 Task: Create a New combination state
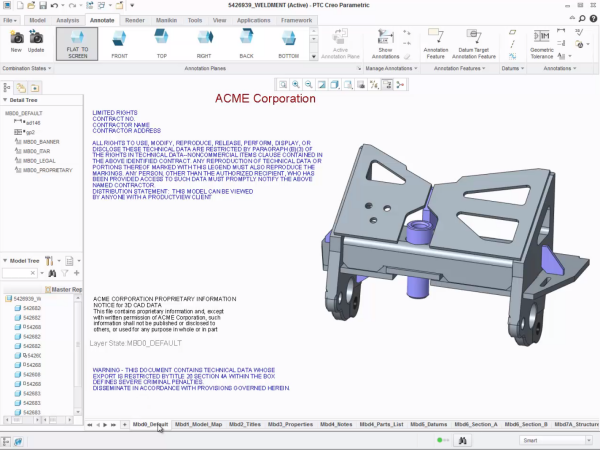click(16, 41)
